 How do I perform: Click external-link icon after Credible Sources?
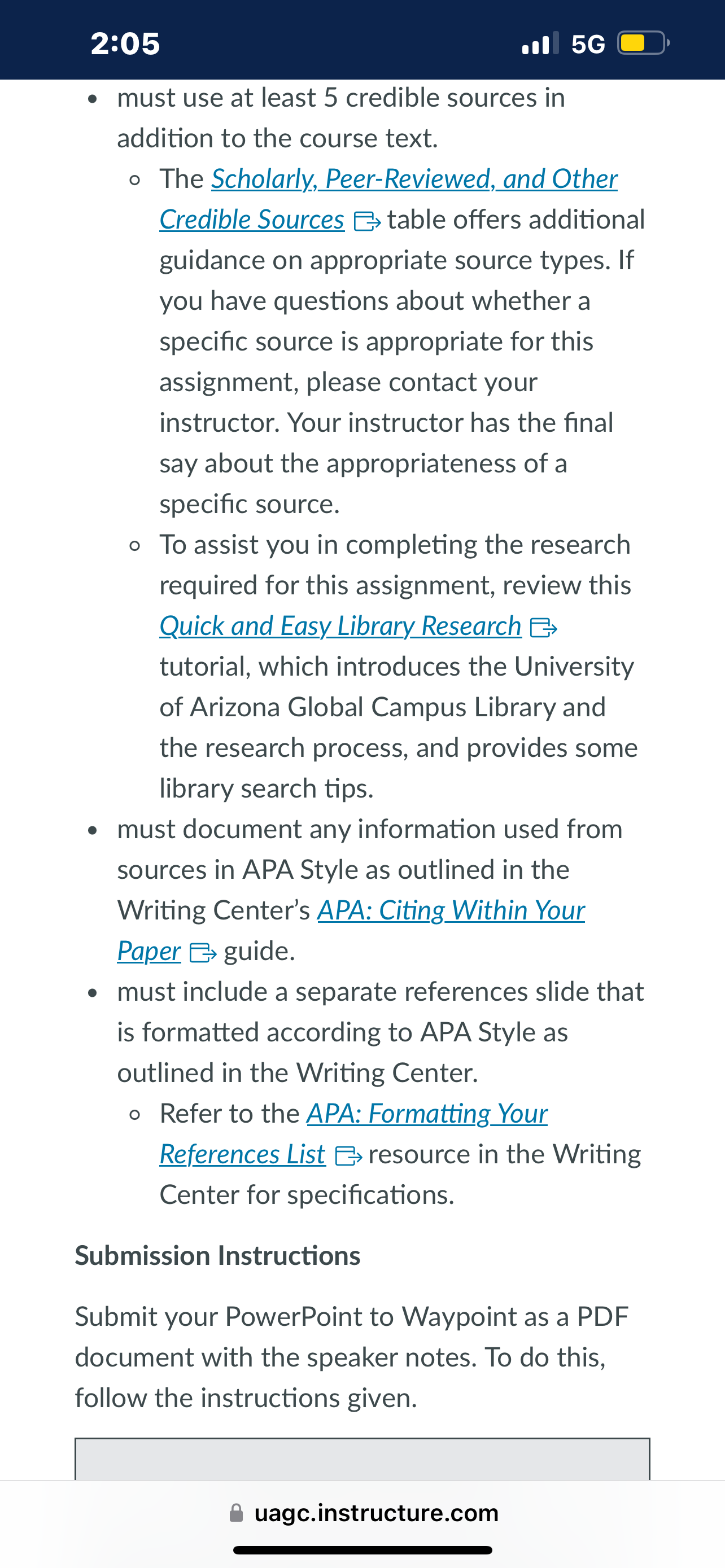coord(367,222)
